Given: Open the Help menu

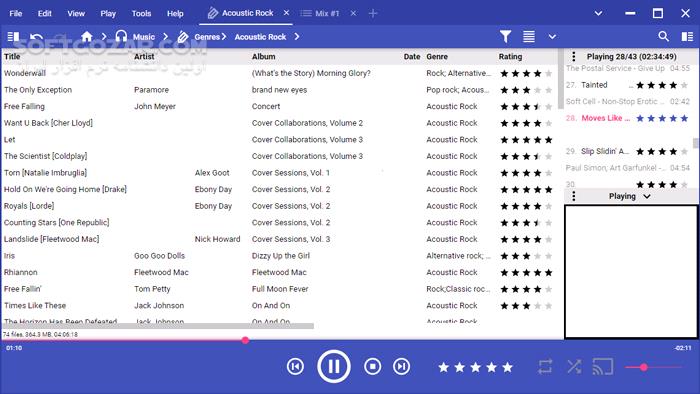Looking at the screenshot, I should [175, 13].
